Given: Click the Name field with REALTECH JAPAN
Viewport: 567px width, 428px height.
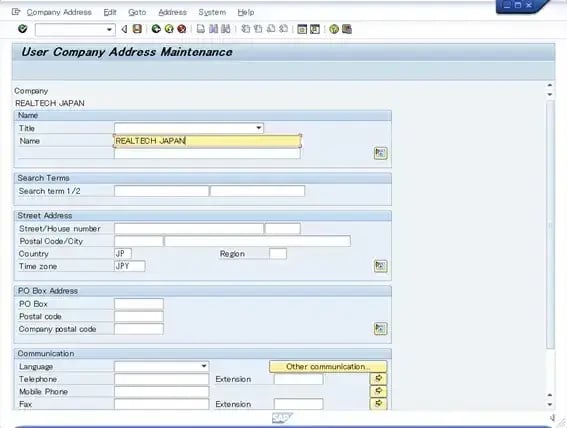Looking at the screenshot, I should (207, 141).
